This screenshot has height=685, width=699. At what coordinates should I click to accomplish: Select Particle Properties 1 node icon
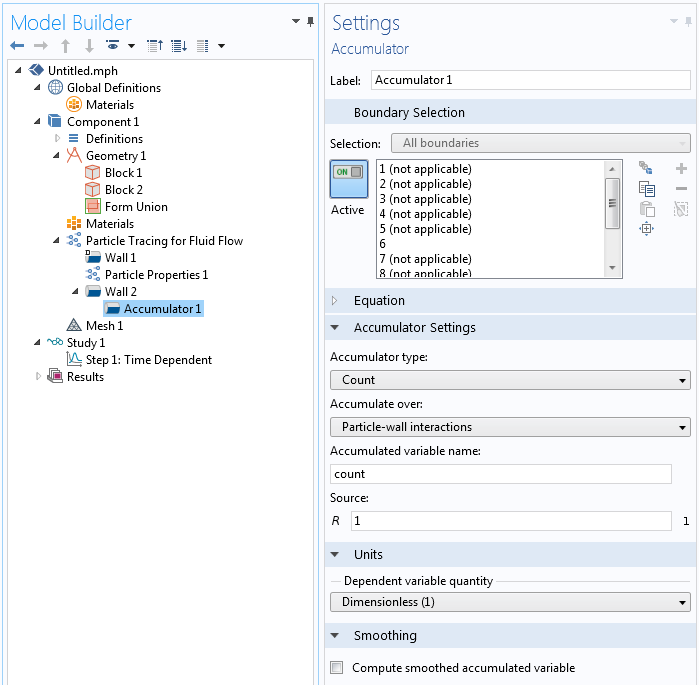[93, 274]
